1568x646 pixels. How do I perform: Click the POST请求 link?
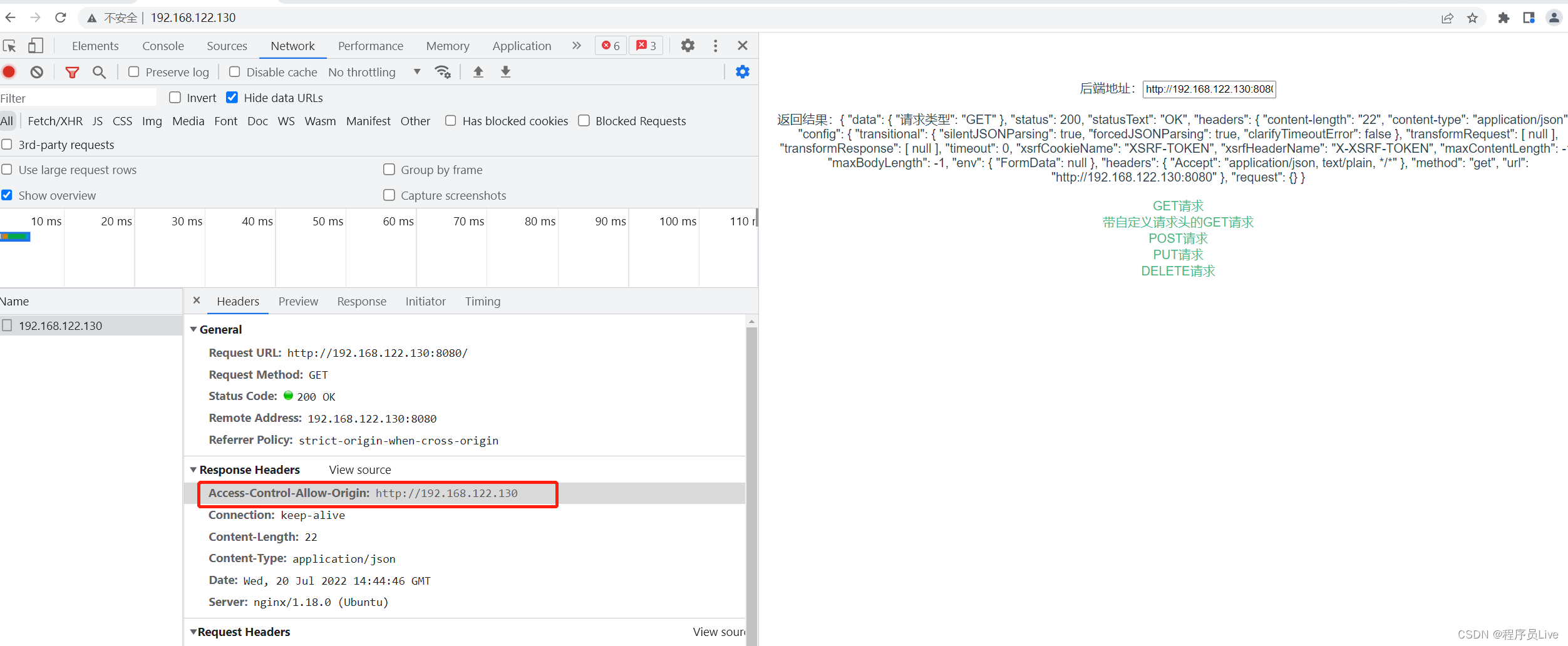pos(1177,238)
